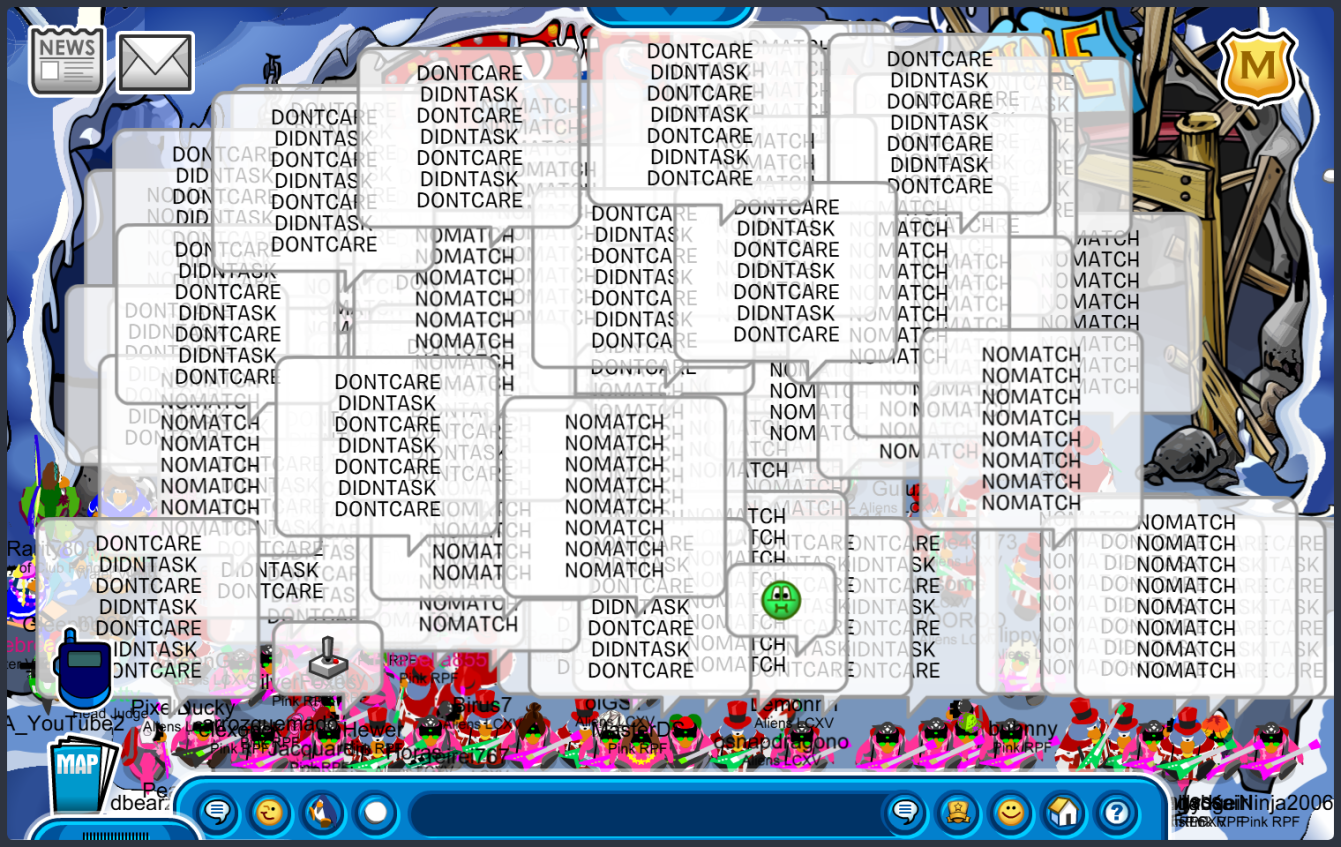The height and width of the screenshot is (847, 1341).
Task: Click the penguin named A_YouTube2
Action: (x=63, y=724)
